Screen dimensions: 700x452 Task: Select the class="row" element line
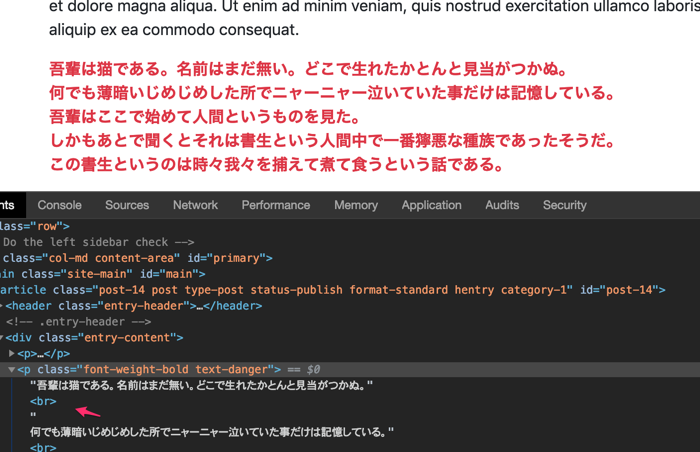tap(350, 226)
